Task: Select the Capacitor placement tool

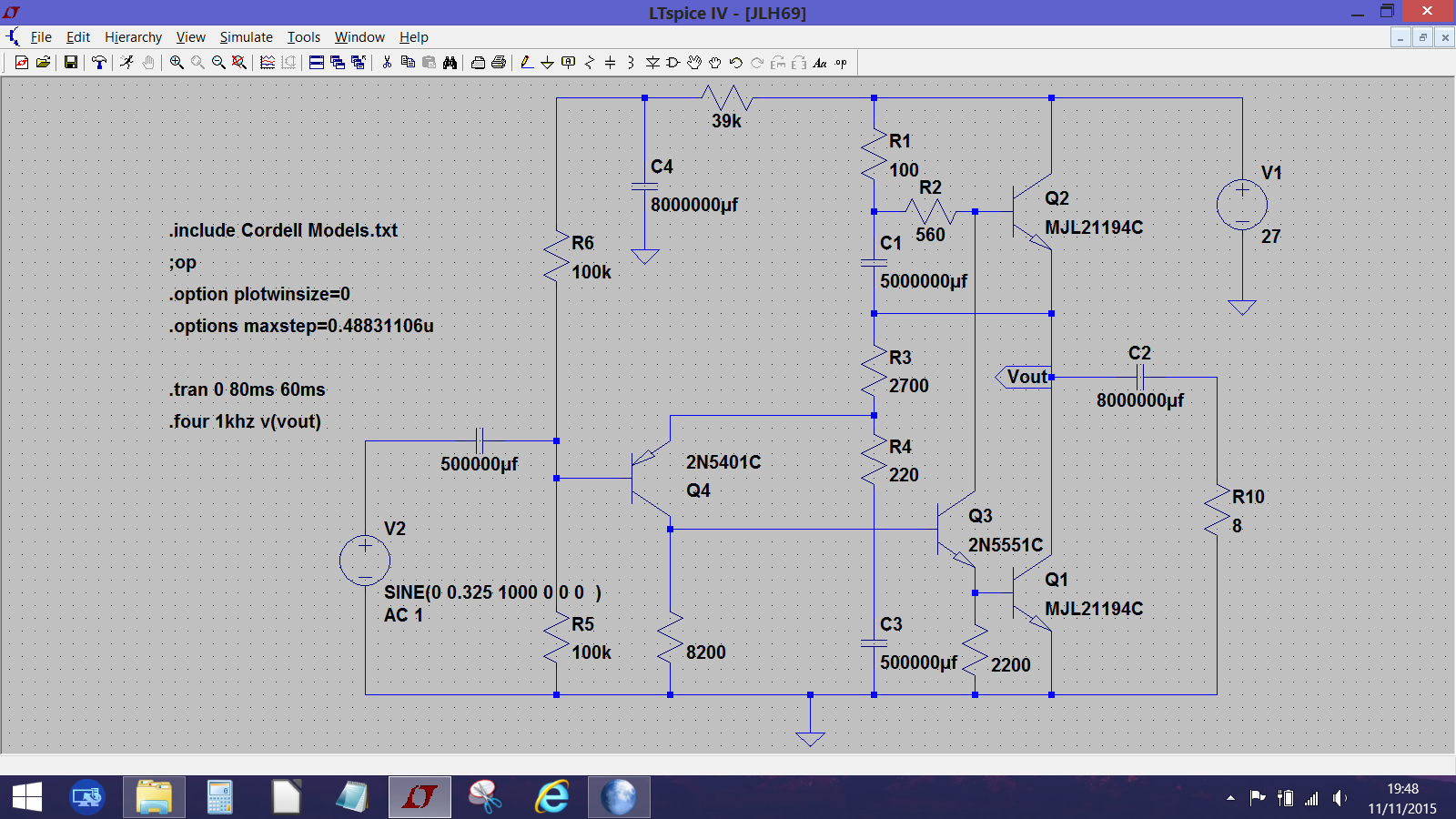Action: [610, 63]
